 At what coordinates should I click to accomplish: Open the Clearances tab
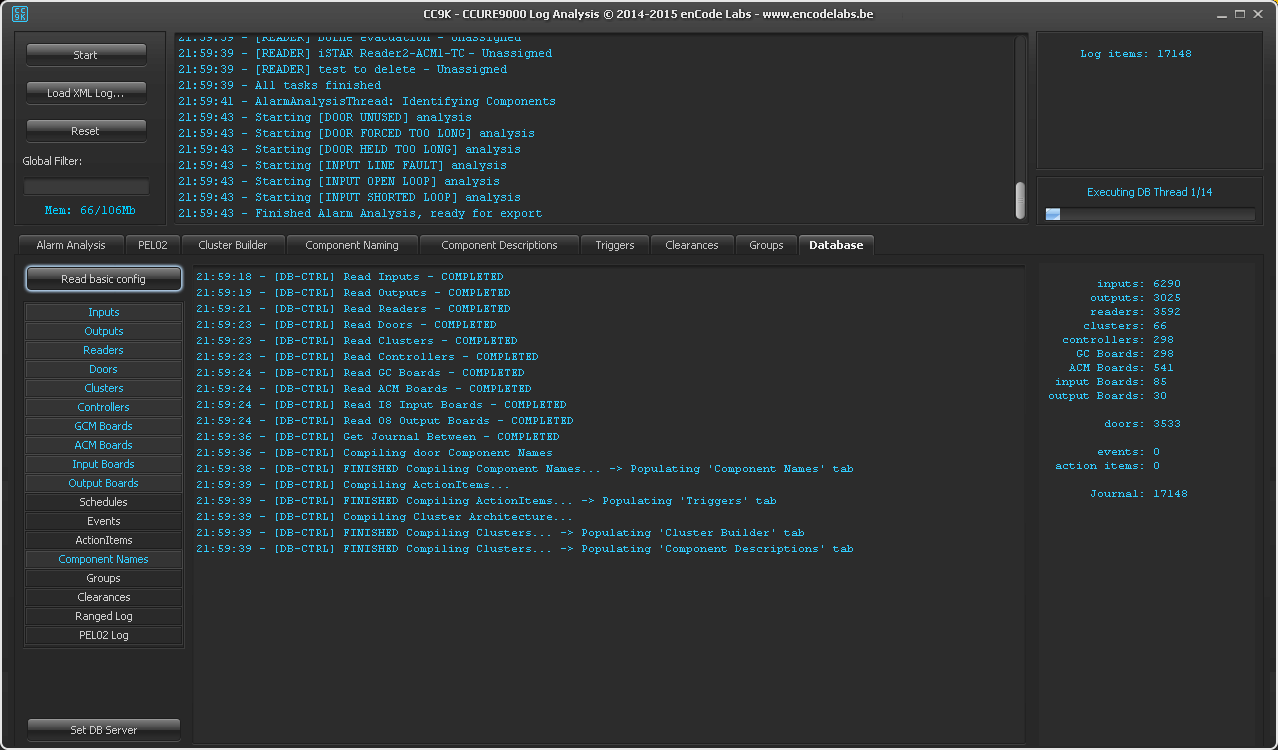click(x=692, y=245)
